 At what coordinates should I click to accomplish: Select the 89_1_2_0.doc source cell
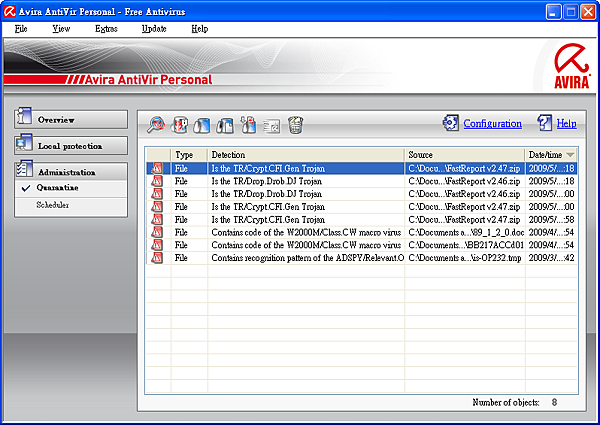(466, 232)
